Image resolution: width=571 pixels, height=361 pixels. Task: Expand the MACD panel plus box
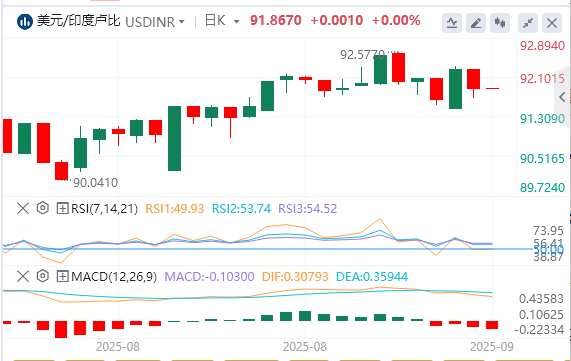coord(62,276)
